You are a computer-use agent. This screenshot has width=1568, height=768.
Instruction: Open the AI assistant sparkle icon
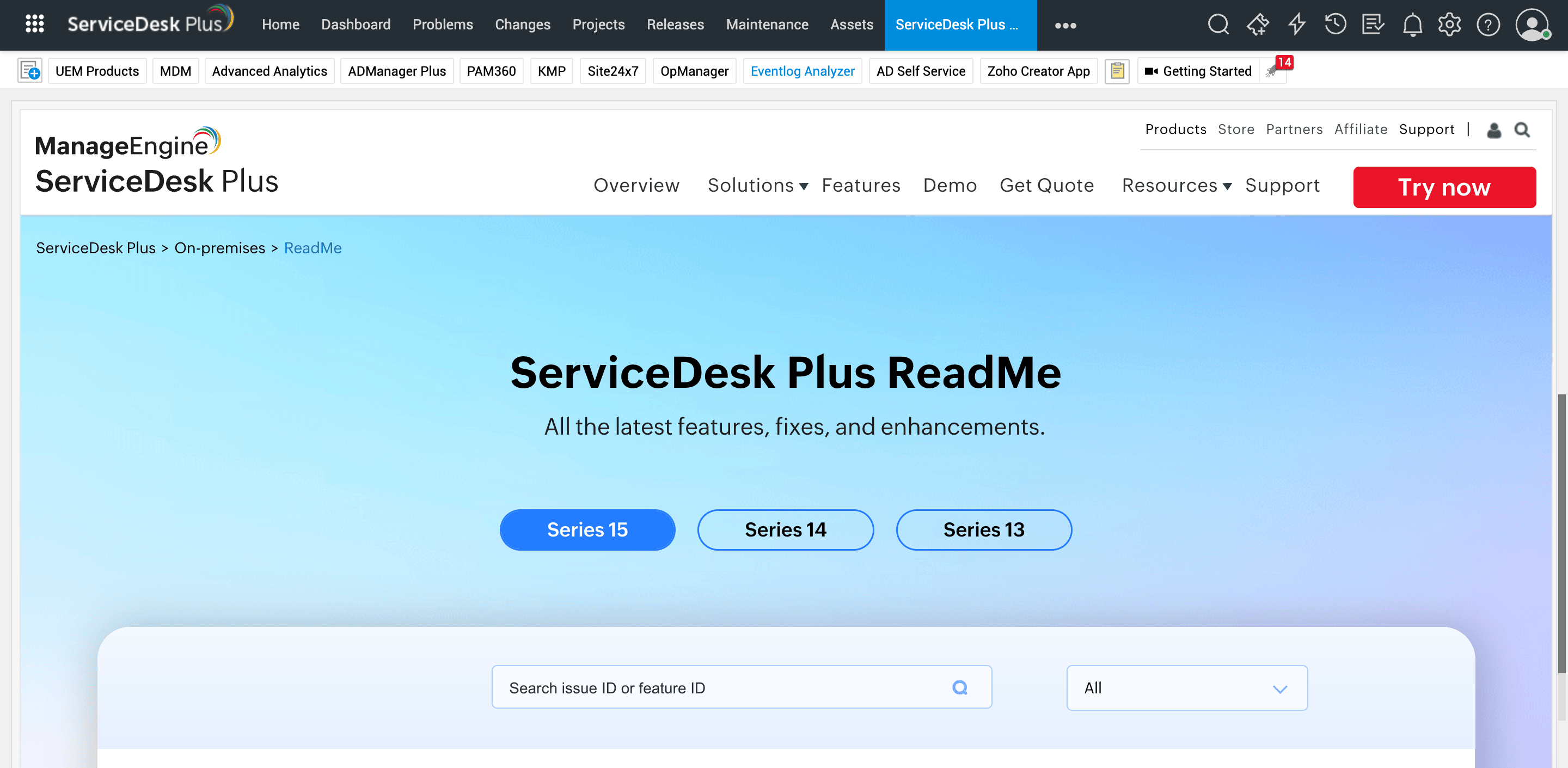[x=1258, y=25]
